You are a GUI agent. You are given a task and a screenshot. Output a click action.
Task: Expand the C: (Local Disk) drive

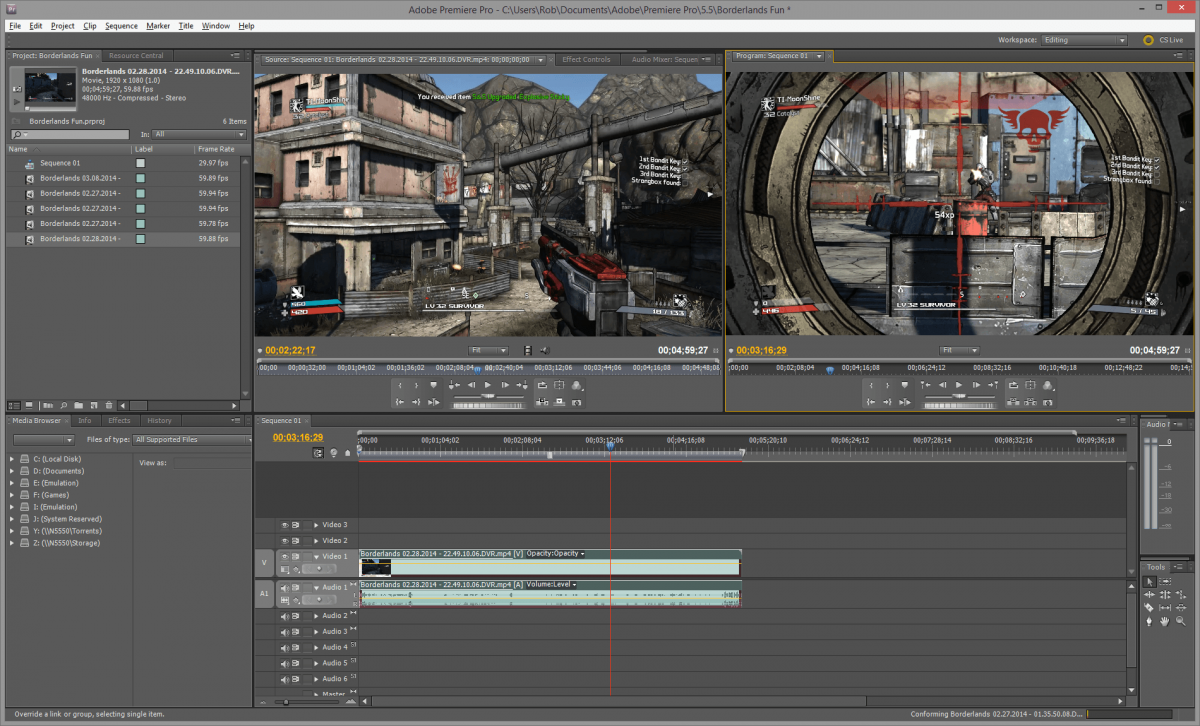(x=12, y=459)
